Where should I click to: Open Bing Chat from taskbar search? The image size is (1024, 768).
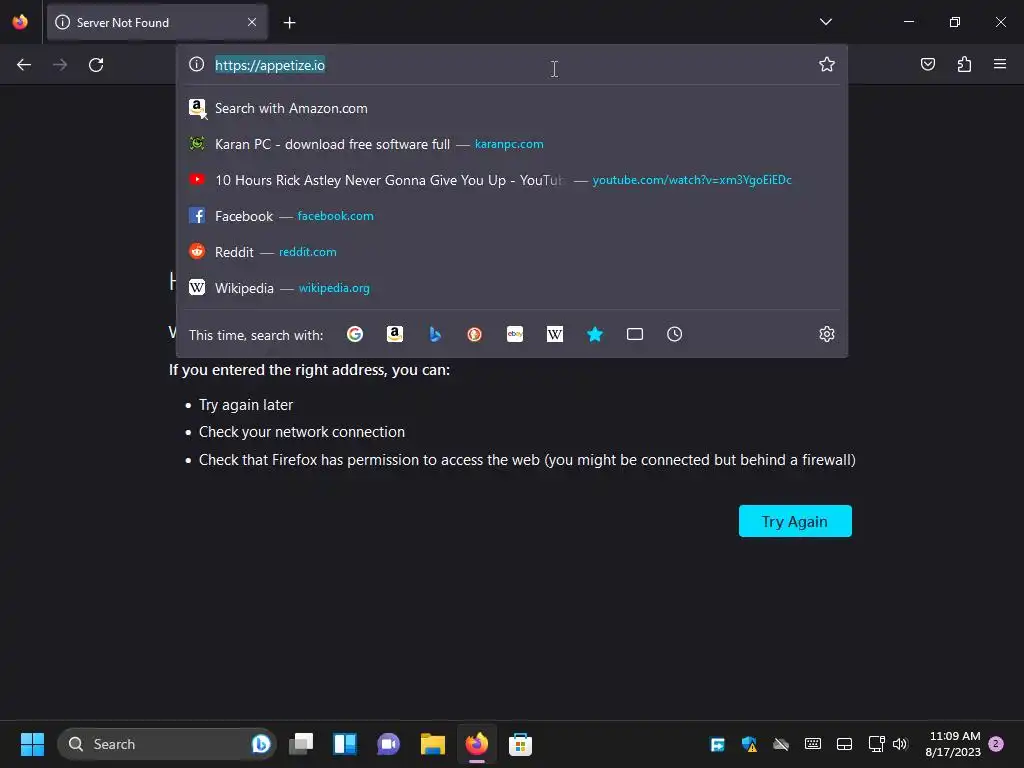pos(261,744)
